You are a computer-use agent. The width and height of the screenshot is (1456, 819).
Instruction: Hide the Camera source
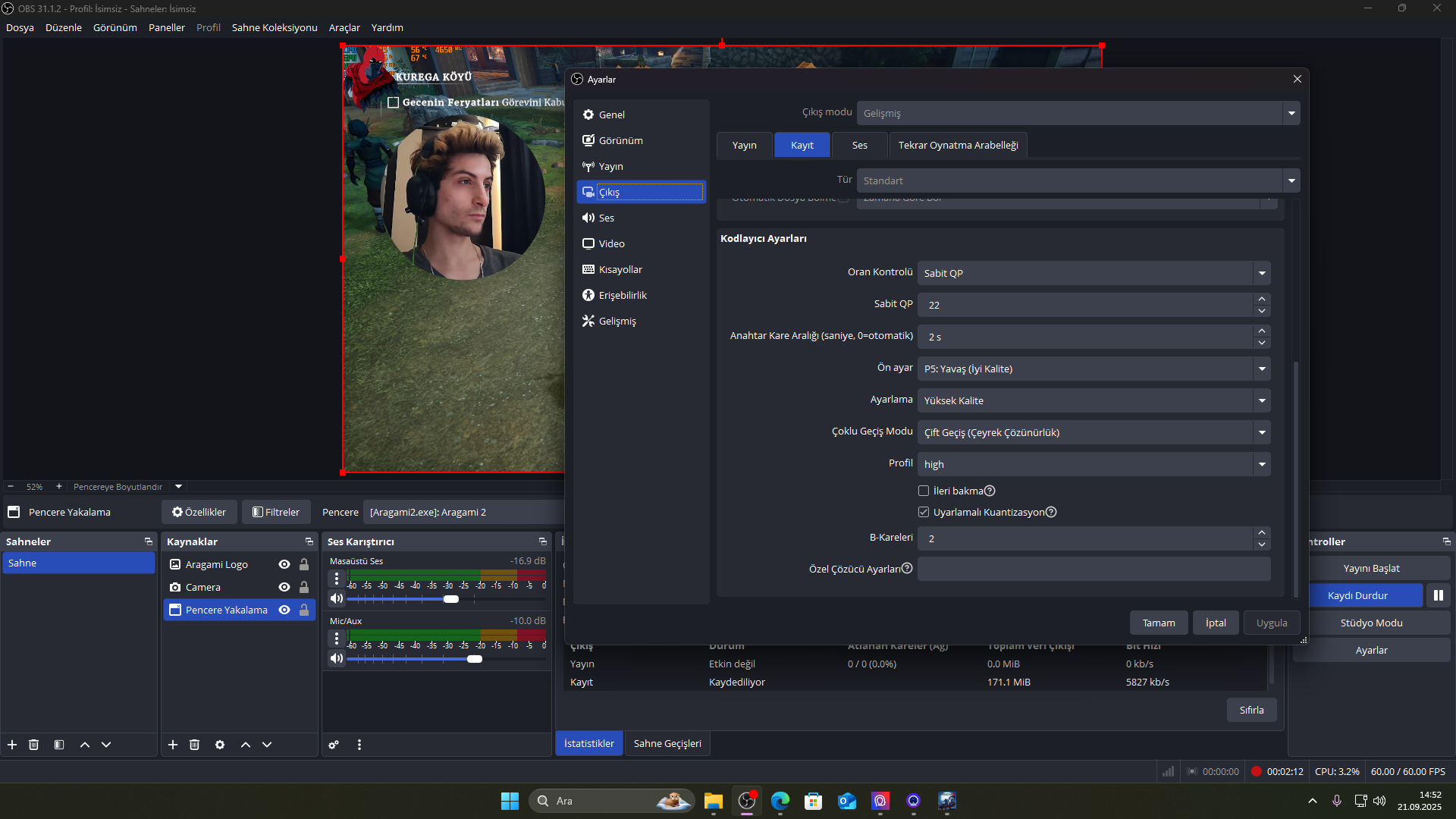point(284,587)
